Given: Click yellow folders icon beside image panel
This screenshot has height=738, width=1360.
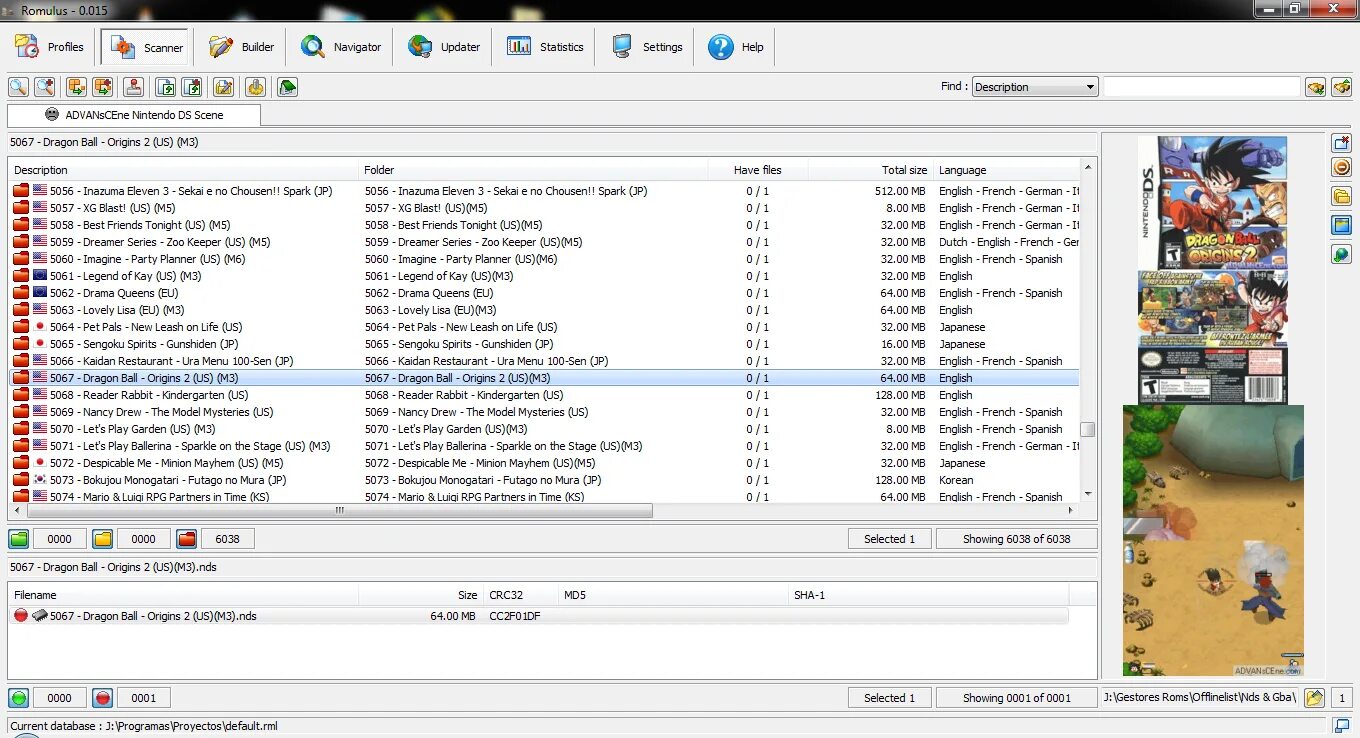Looking at the screenshot, I should click(1342, 197).
